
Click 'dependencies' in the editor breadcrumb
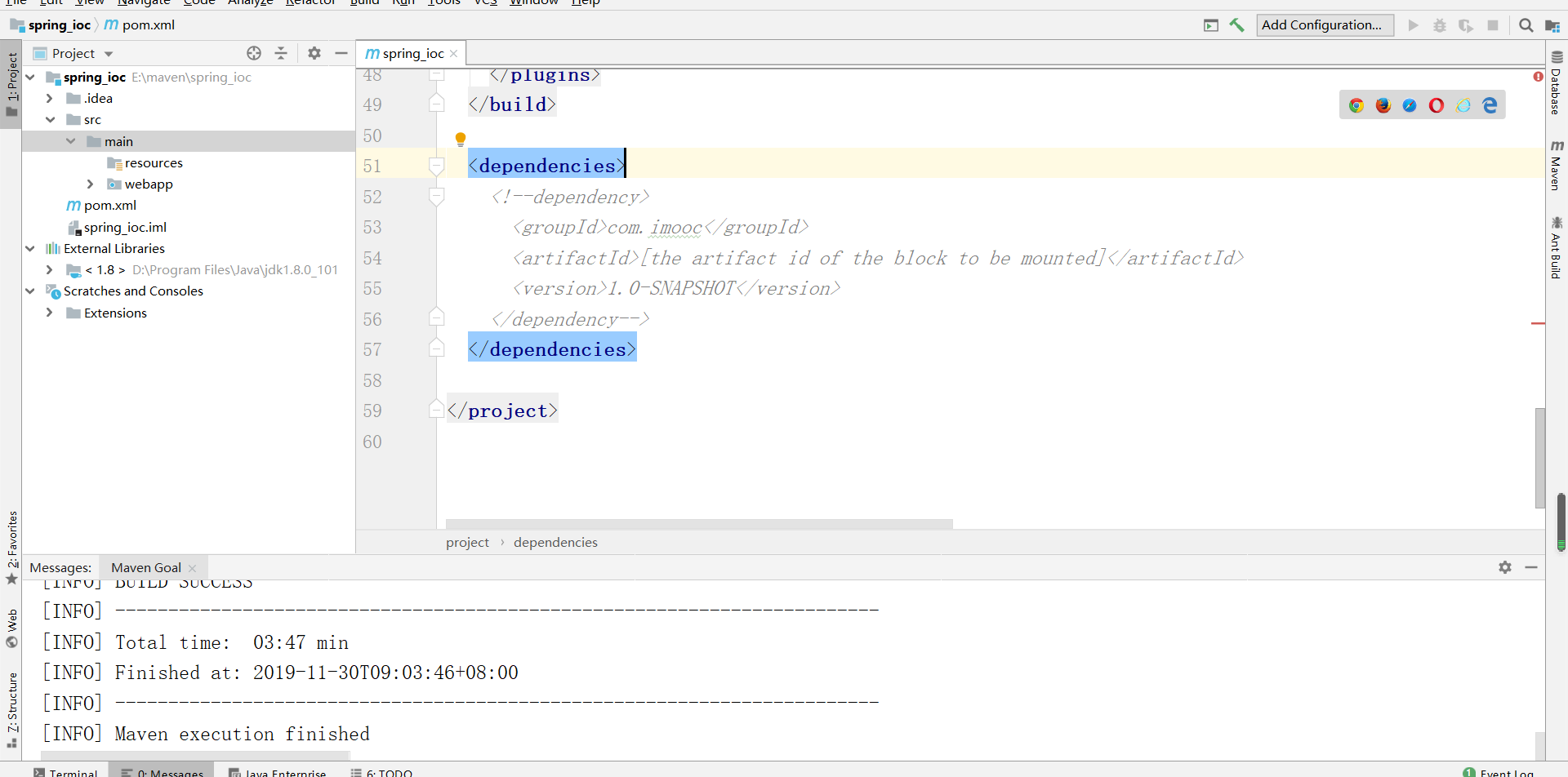click(x=555, y=543)
